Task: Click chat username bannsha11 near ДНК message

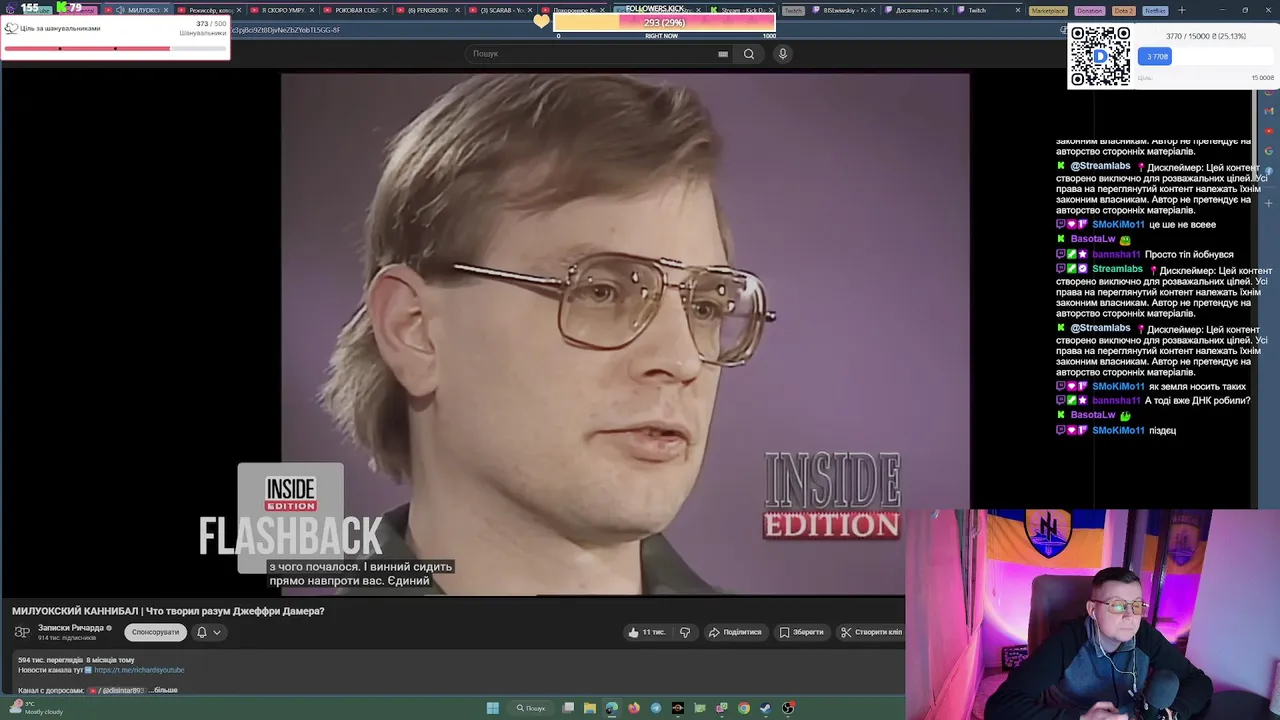Action: coord(1116,401)
